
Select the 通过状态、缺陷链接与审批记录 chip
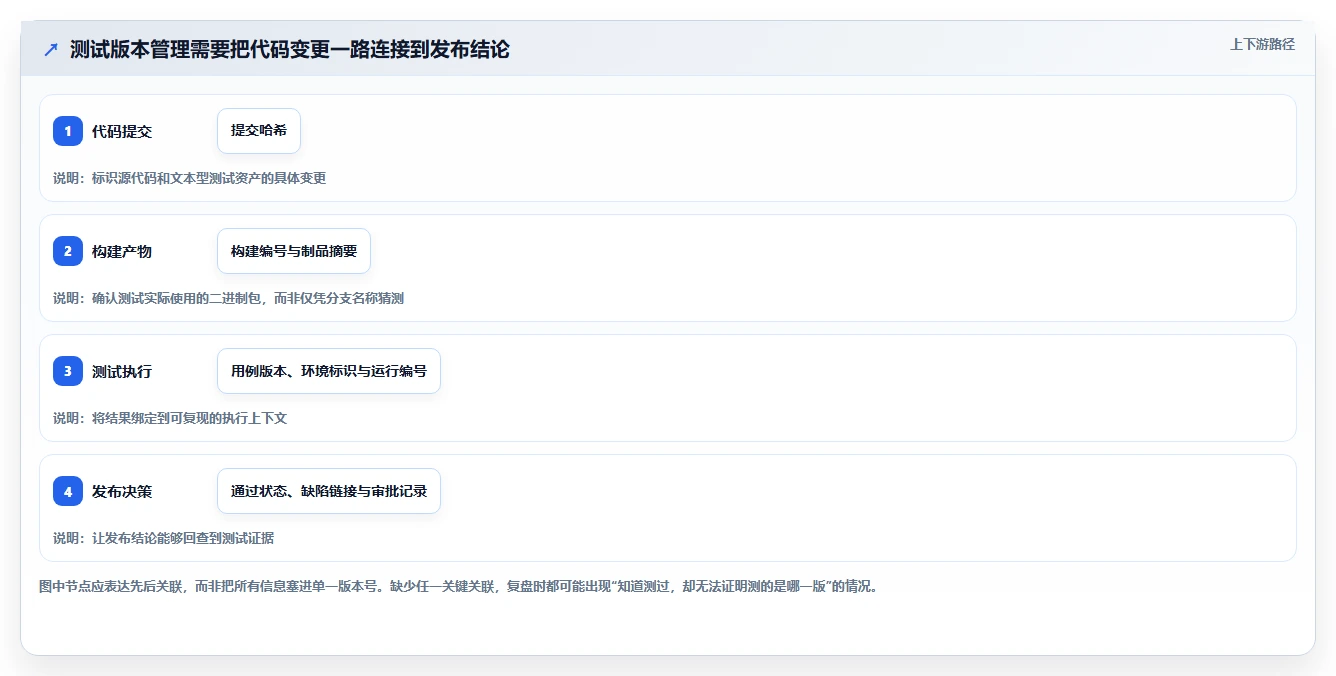point(329,491)
